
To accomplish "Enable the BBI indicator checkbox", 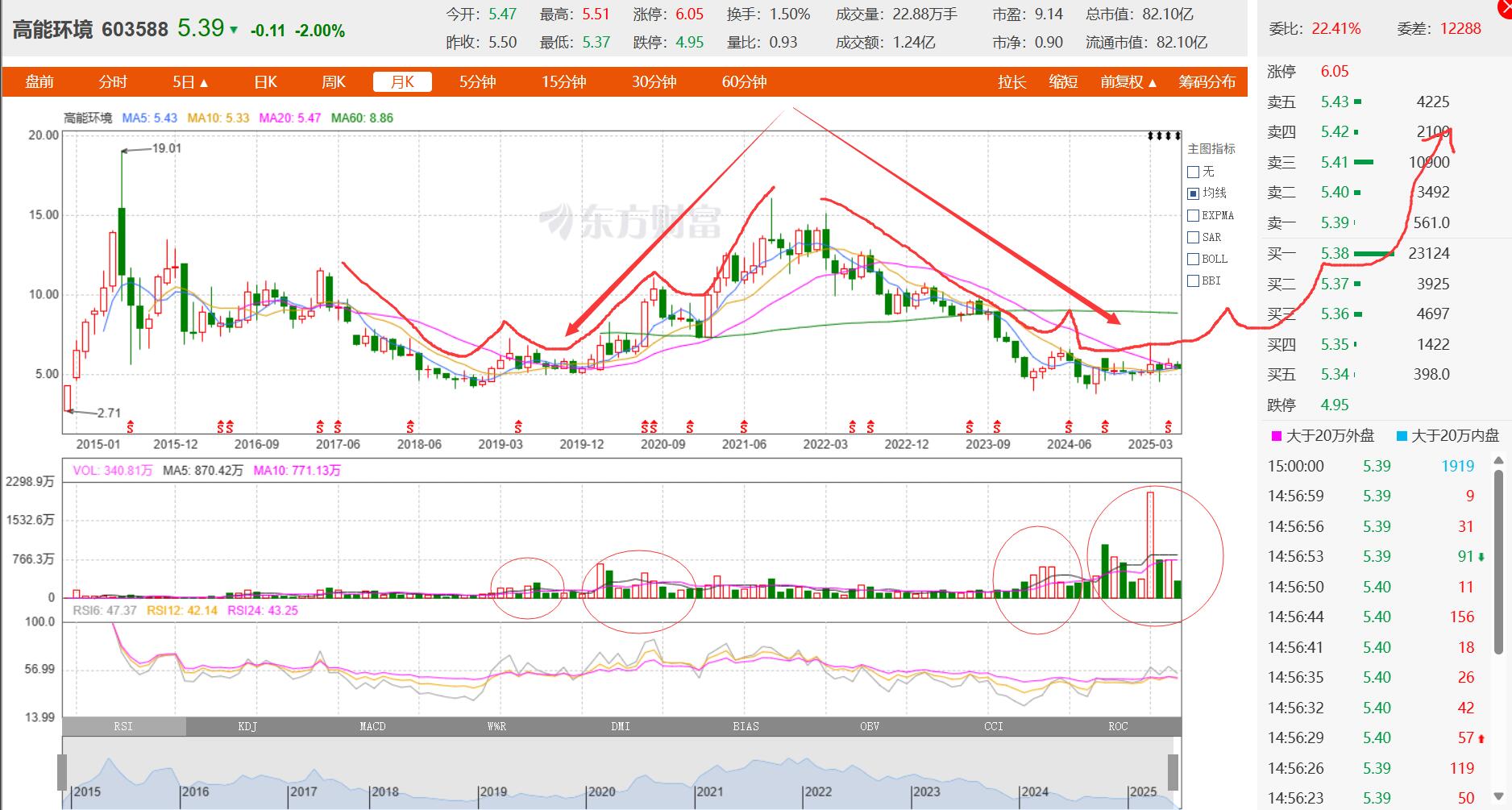I will 1194,280.
